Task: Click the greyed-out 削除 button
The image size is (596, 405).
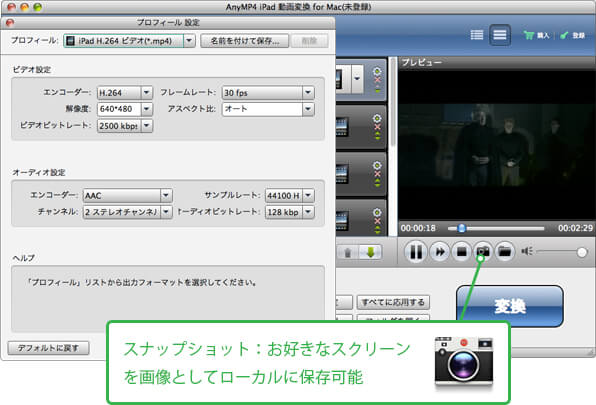Action: pyautogui.click(x=309, y=41)
